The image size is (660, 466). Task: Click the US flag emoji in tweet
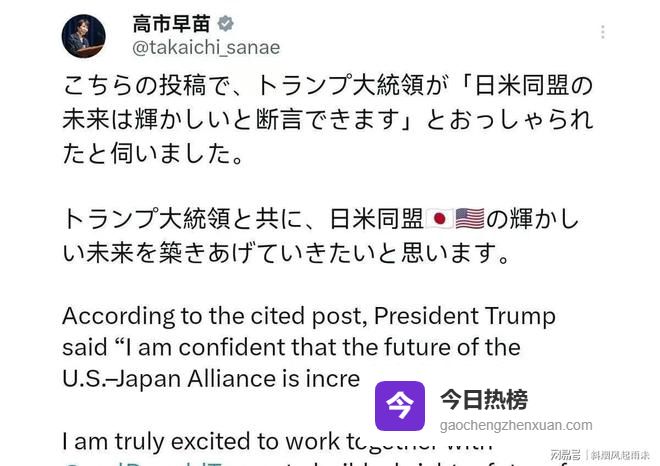point(469,219)
